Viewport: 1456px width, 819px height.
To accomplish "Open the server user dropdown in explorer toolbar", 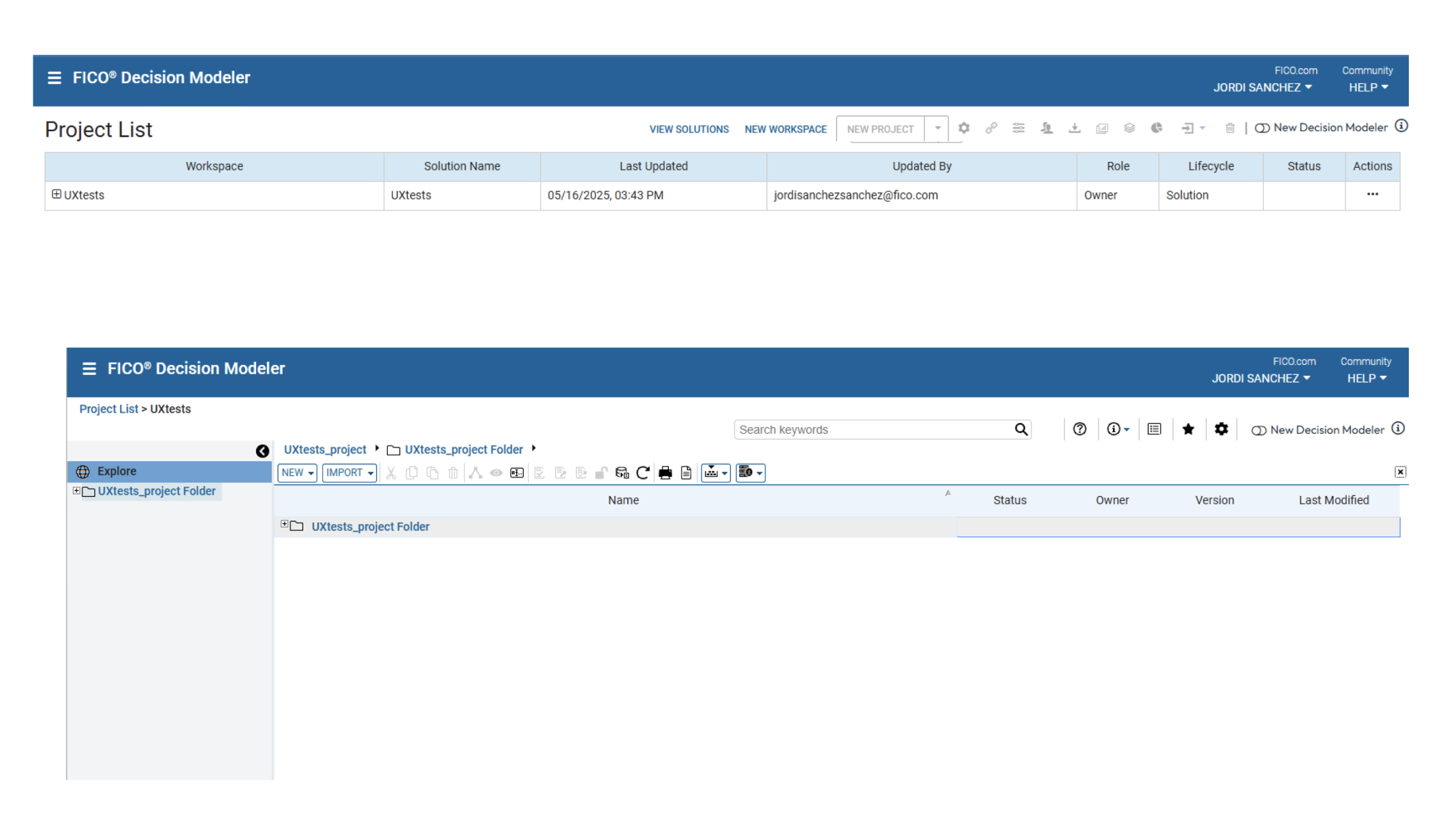I will [x=751, y=473].
